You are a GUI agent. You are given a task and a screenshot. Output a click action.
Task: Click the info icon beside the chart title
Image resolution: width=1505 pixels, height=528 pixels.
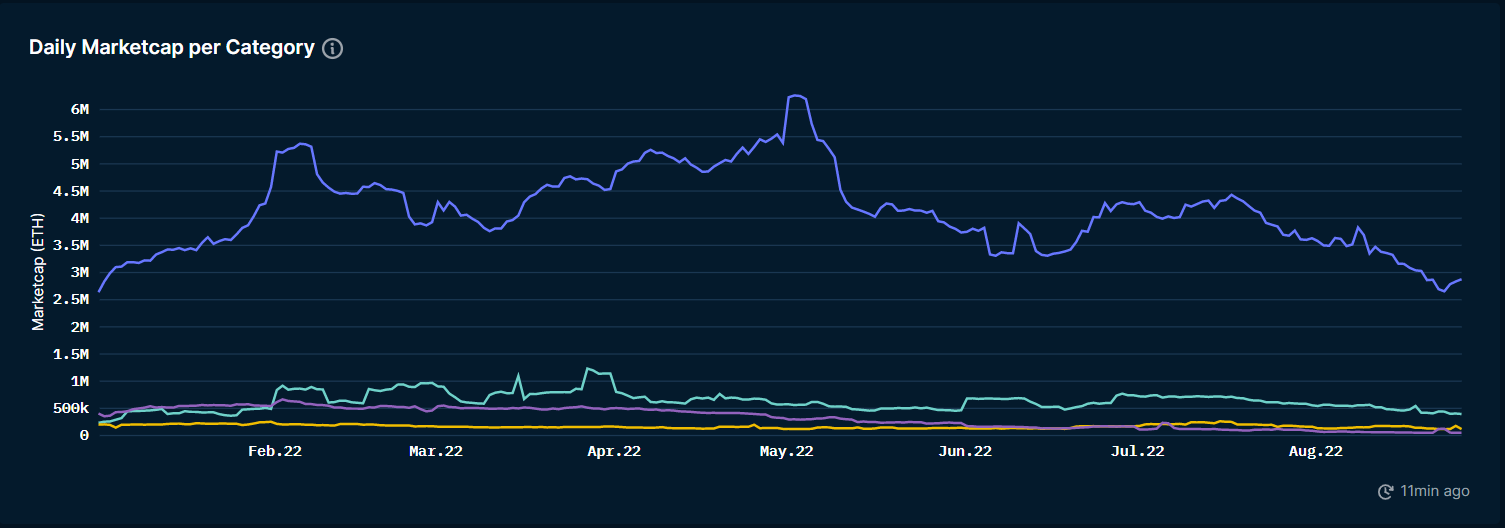click(333, 49)
